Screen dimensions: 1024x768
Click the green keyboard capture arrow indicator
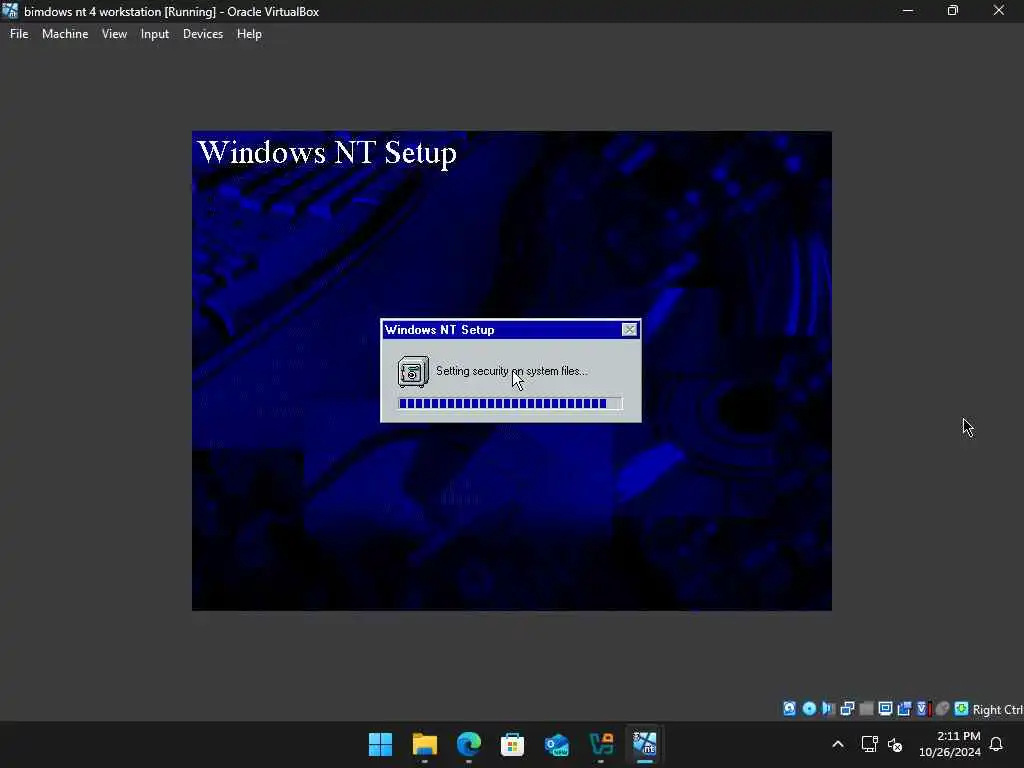[x=961, y=709]
